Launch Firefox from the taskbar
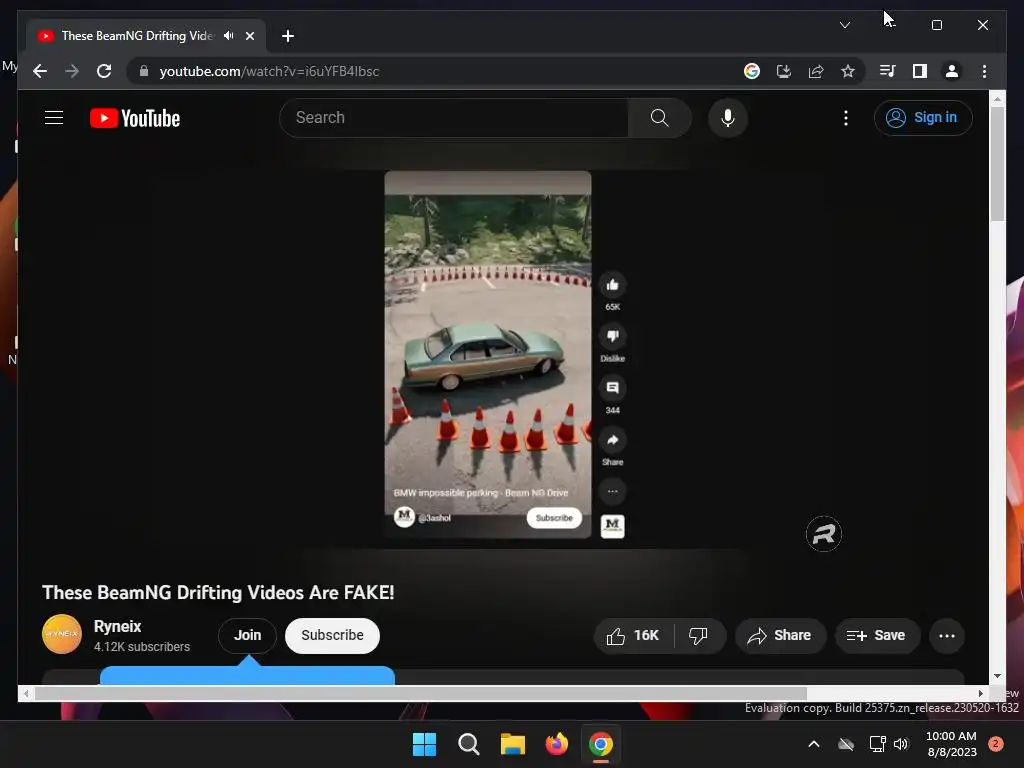 pos(556,744)
